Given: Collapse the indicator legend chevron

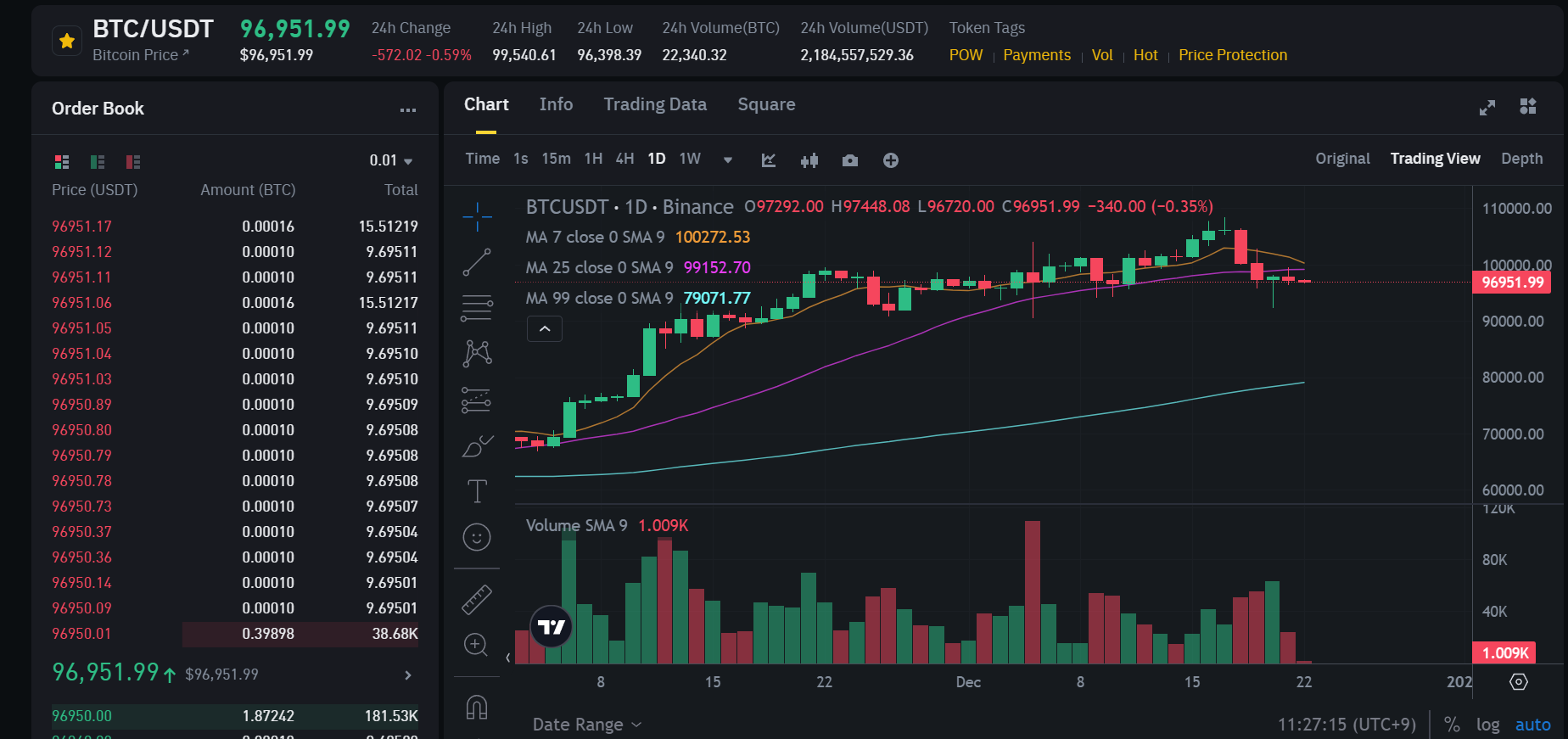Looking at the screenshot, I should tap(545, 328).
